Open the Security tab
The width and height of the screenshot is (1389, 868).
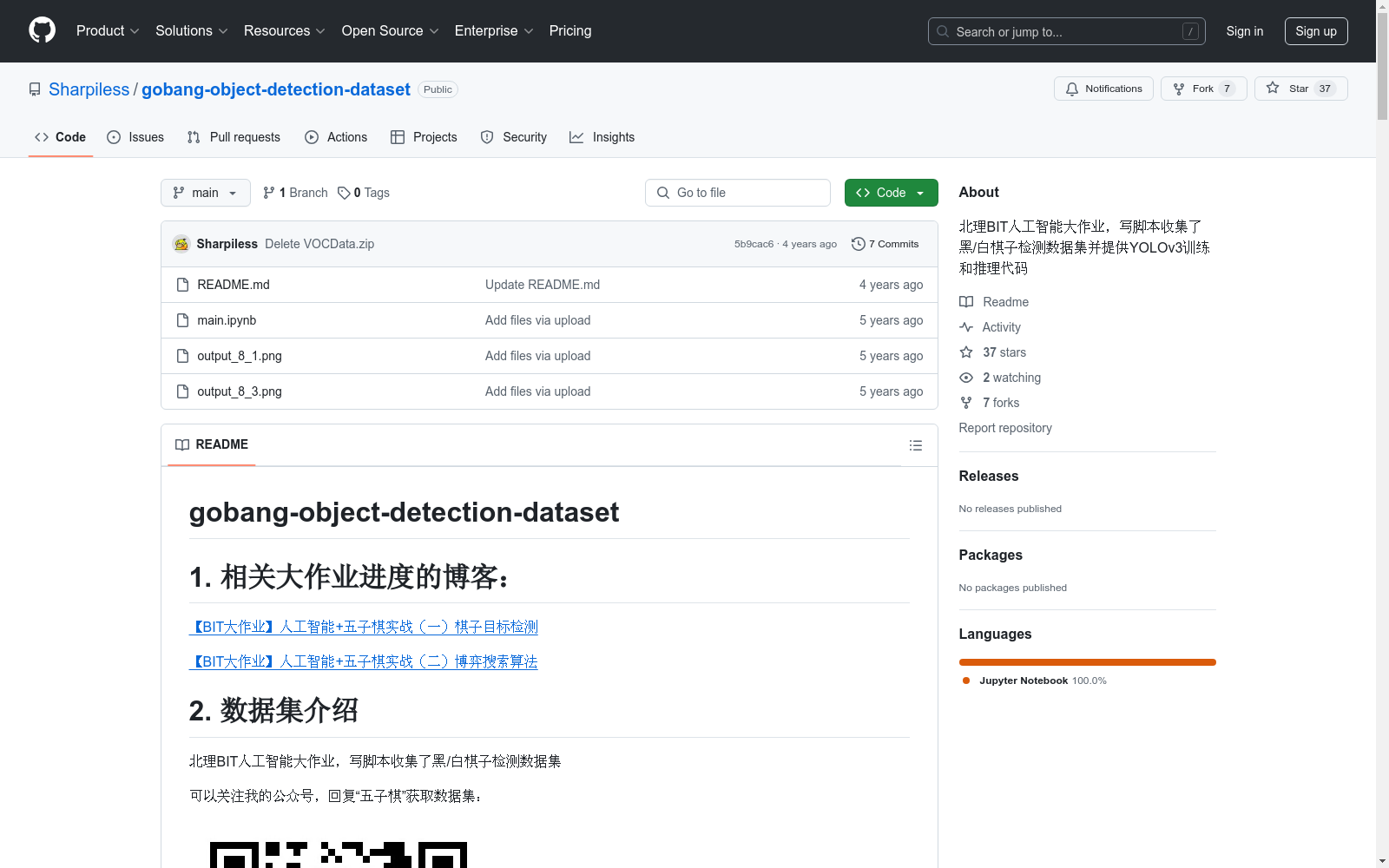pos(514,137)
